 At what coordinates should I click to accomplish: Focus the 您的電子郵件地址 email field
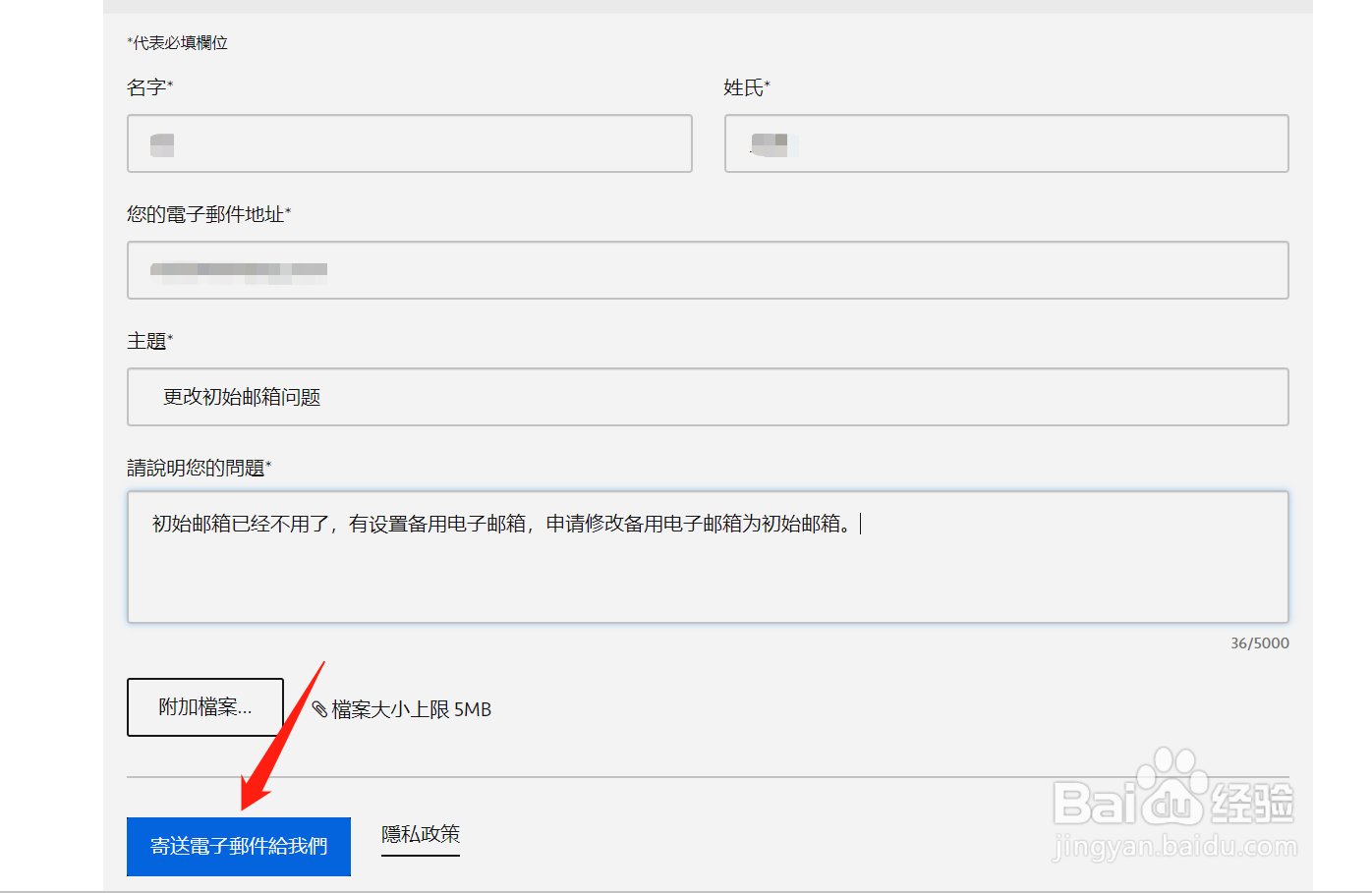click(x=708, y=270)
